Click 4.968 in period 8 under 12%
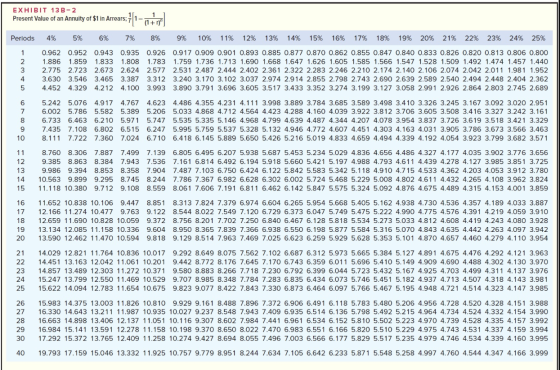 pyautogui.click(x=249, y=120)
